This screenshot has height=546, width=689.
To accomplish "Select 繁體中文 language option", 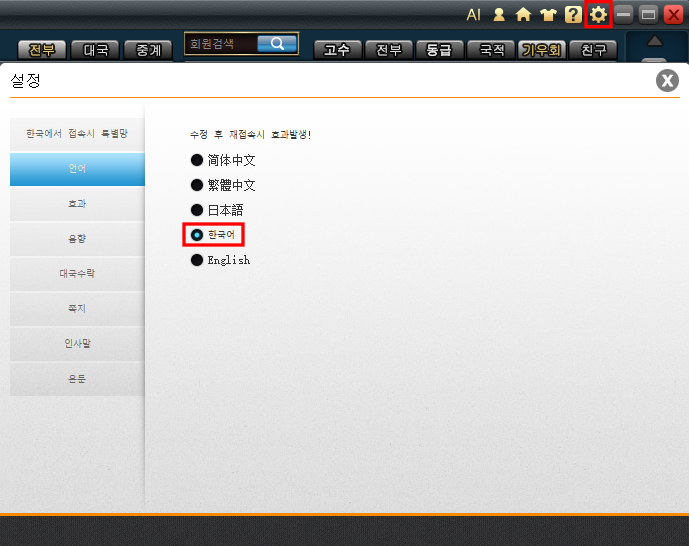I will pyautogui.click(x=223, y=185).
